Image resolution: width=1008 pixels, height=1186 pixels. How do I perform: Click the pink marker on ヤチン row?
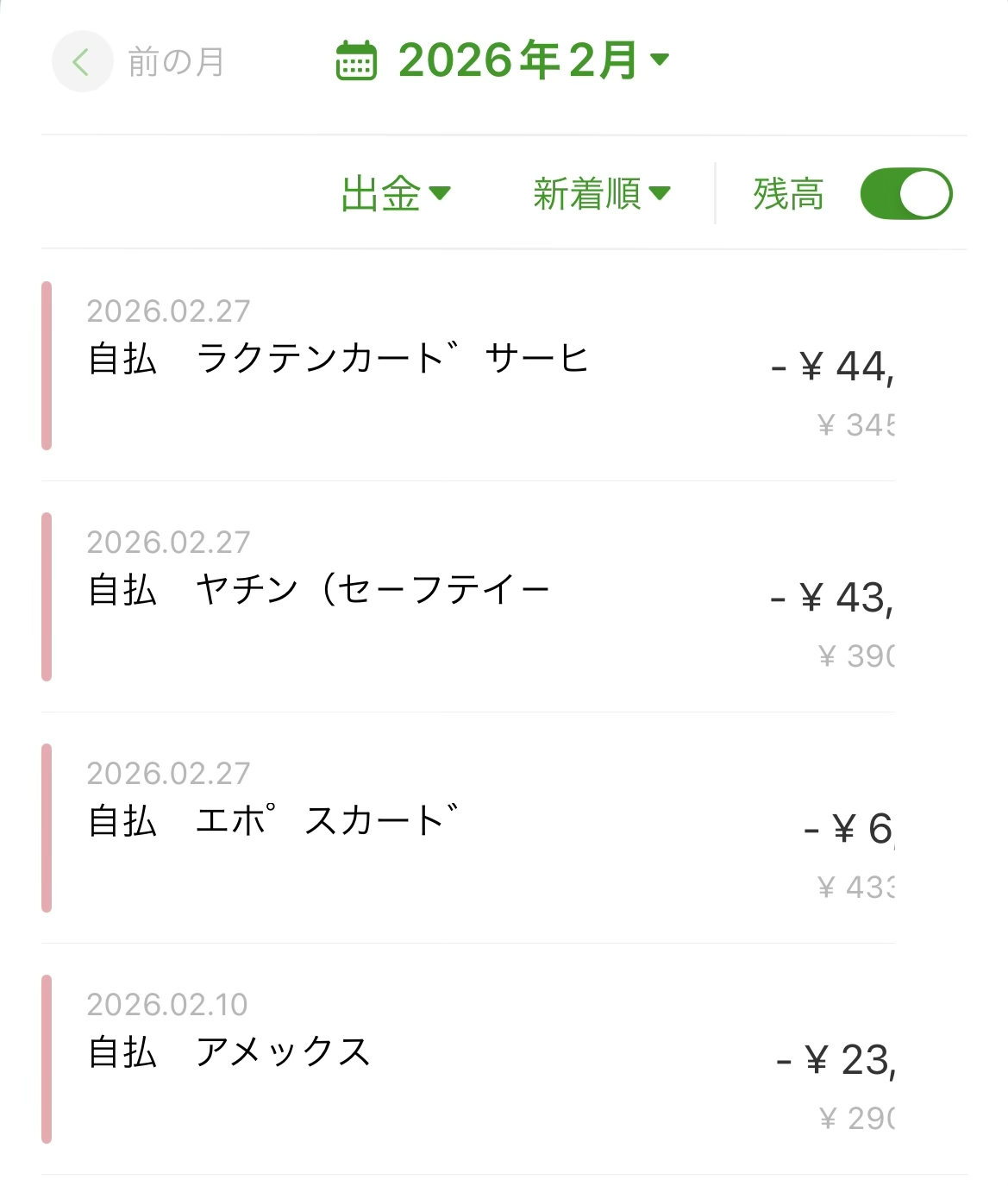tap(47, 597)
